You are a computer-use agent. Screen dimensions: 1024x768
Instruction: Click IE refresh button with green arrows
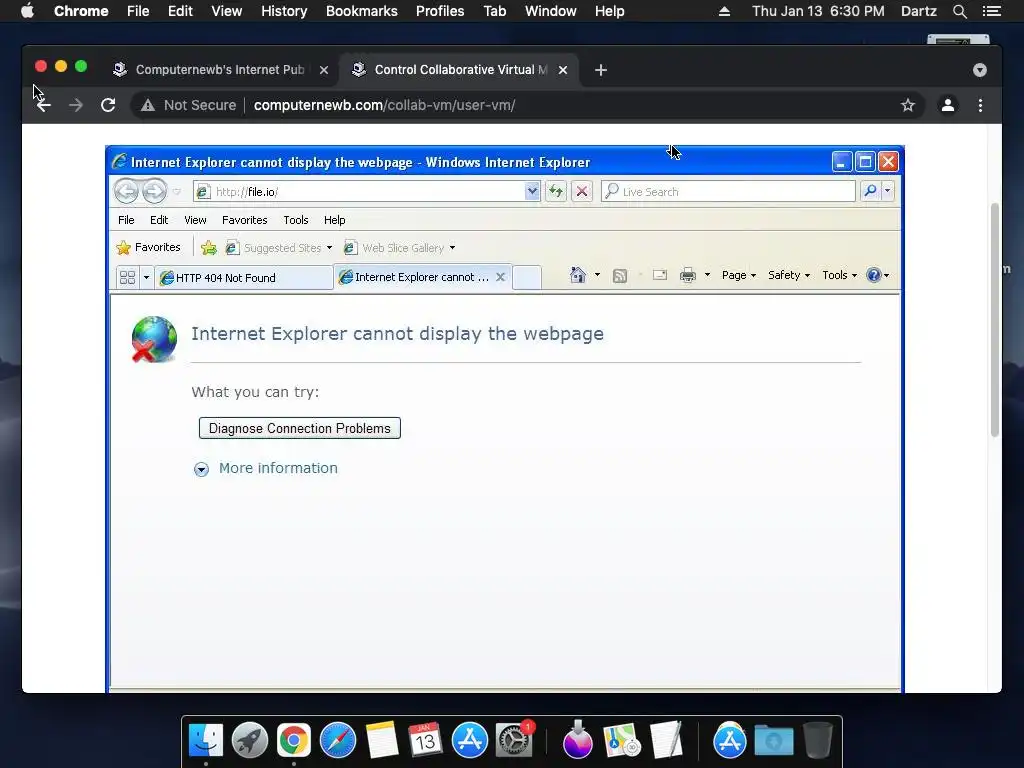[x=556, y=191]
